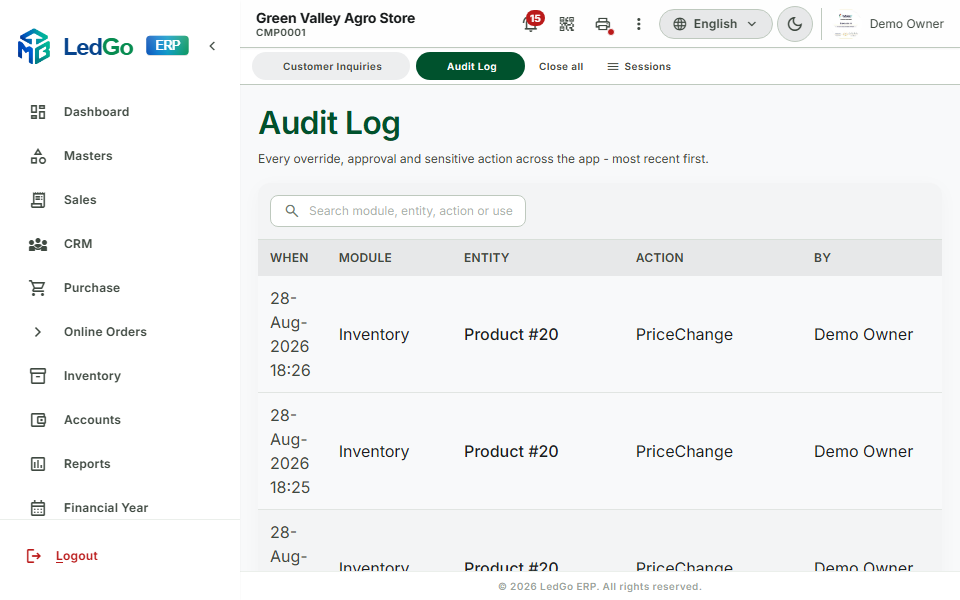This screenshot has width=960, height=600.
Task: Switch to Customer Inquiries tab
Action: (x=331, y=66)
